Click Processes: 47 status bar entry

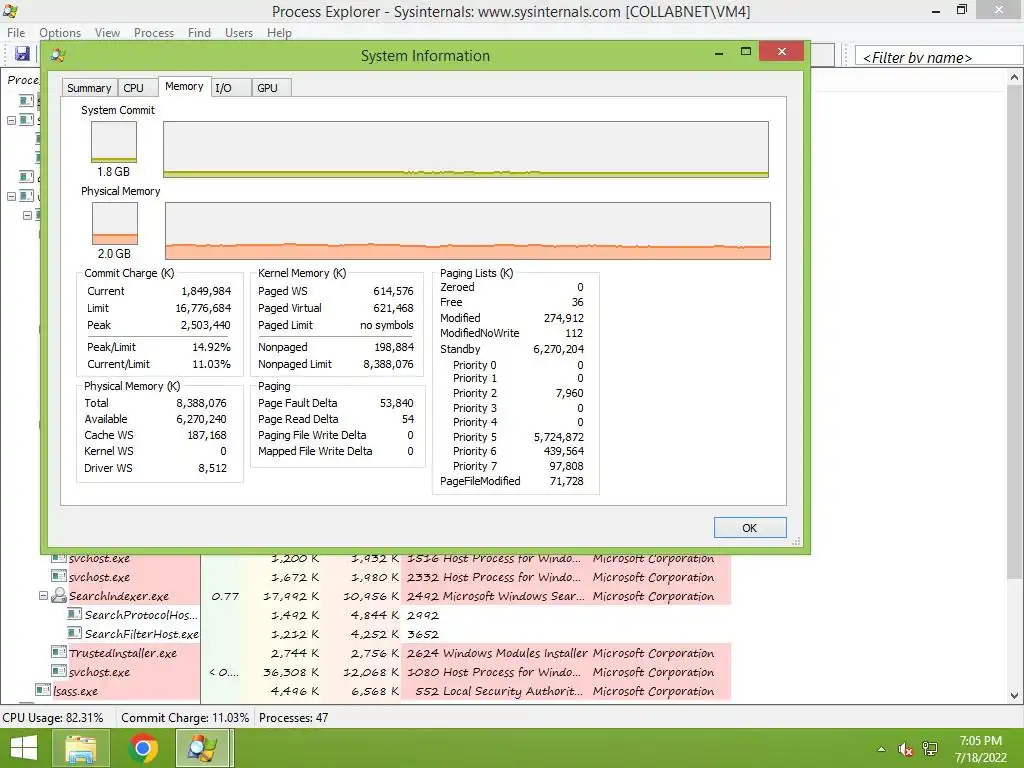pyautogui.click(x=293, y=717)
